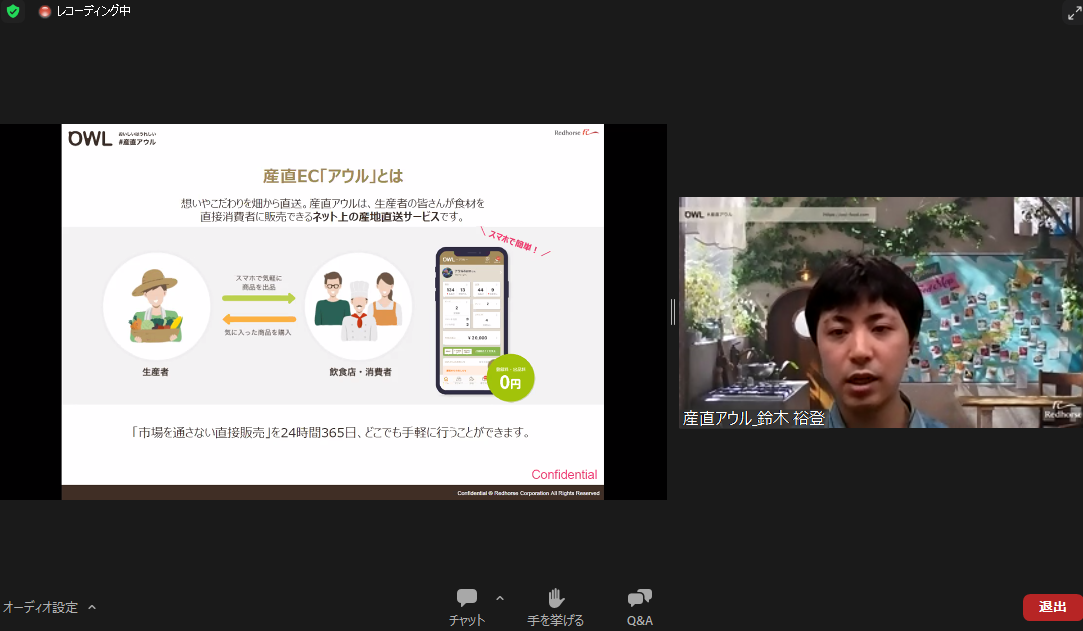Click the slide footer copyright text
Screen dimensions: 1083x631
[528, 493]
